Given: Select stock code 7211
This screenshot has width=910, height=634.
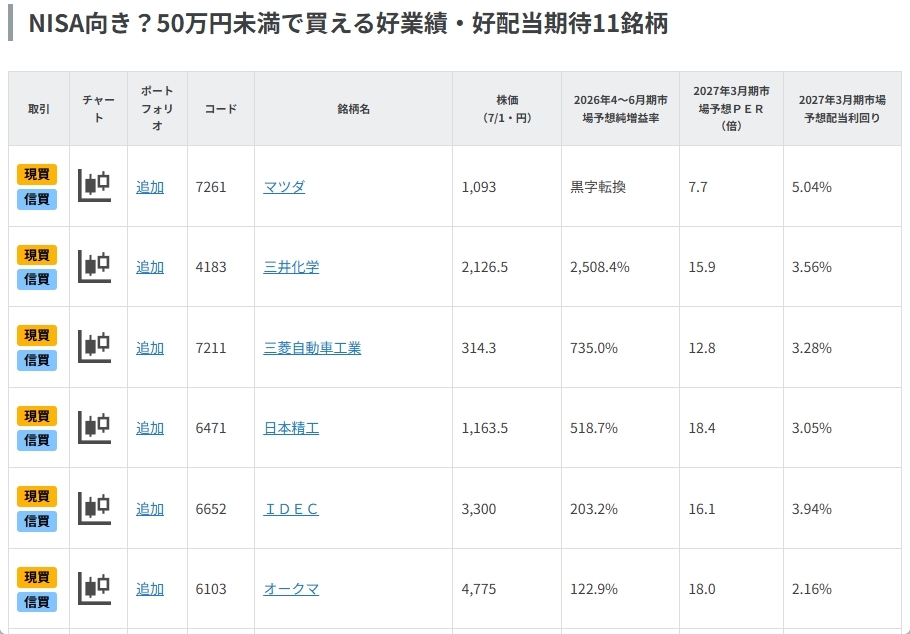Looking at the screenshot, I should click(x=211, y=348).
